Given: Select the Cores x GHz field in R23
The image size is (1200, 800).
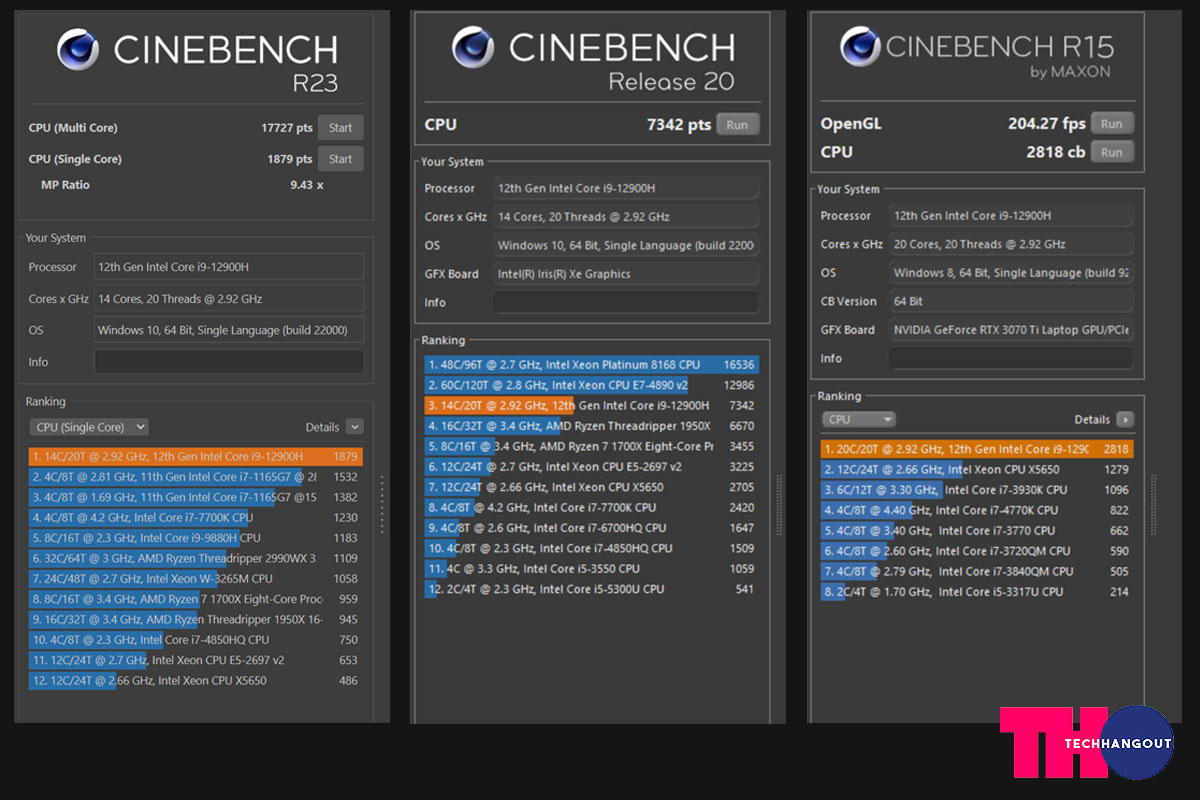Looking at the screenshot, I should pyautogui.click(x=229, y=299).
